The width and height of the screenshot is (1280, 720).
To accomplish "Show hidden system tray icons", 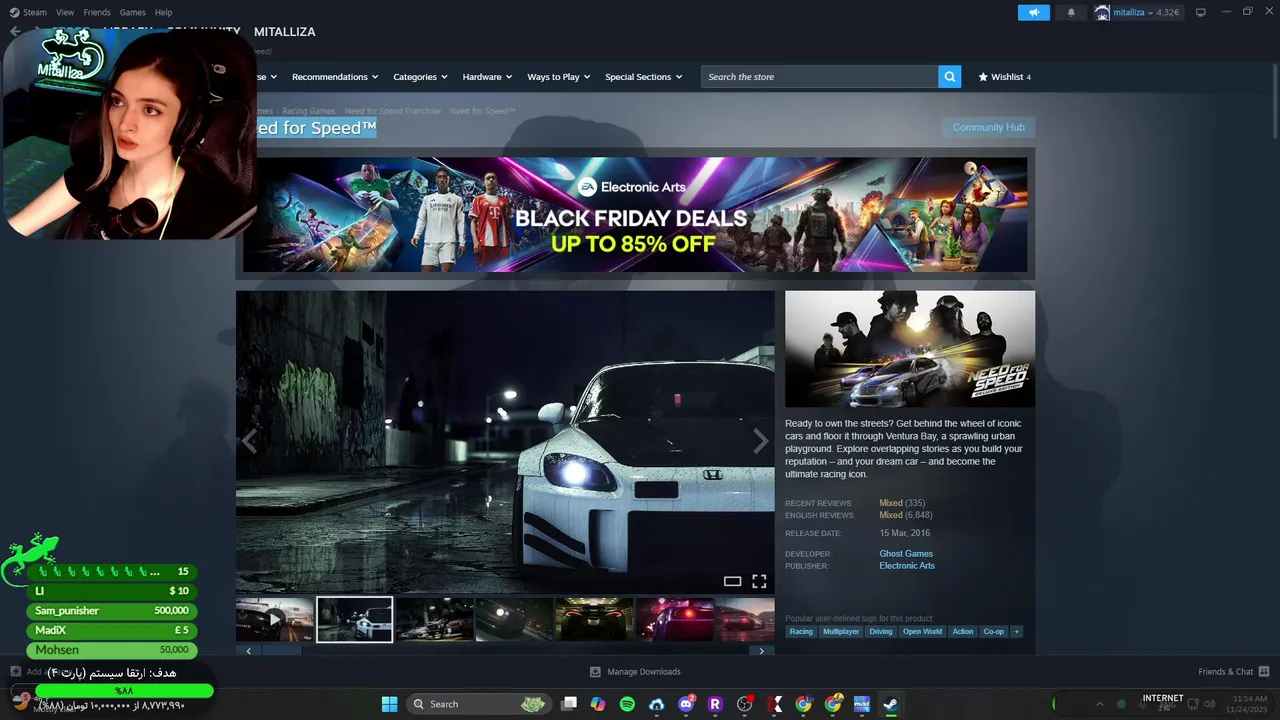I will [x=1099, y=704].
